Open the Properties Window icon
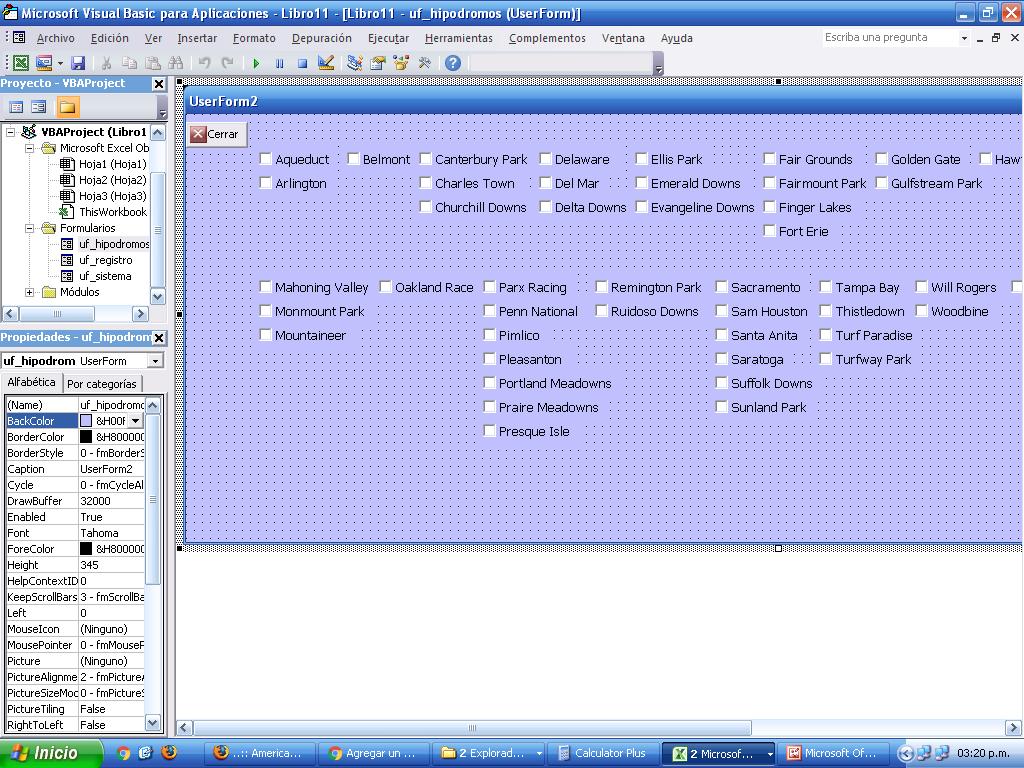Image resolution: width=1024 pixels, height=768 pixels. 377,63
